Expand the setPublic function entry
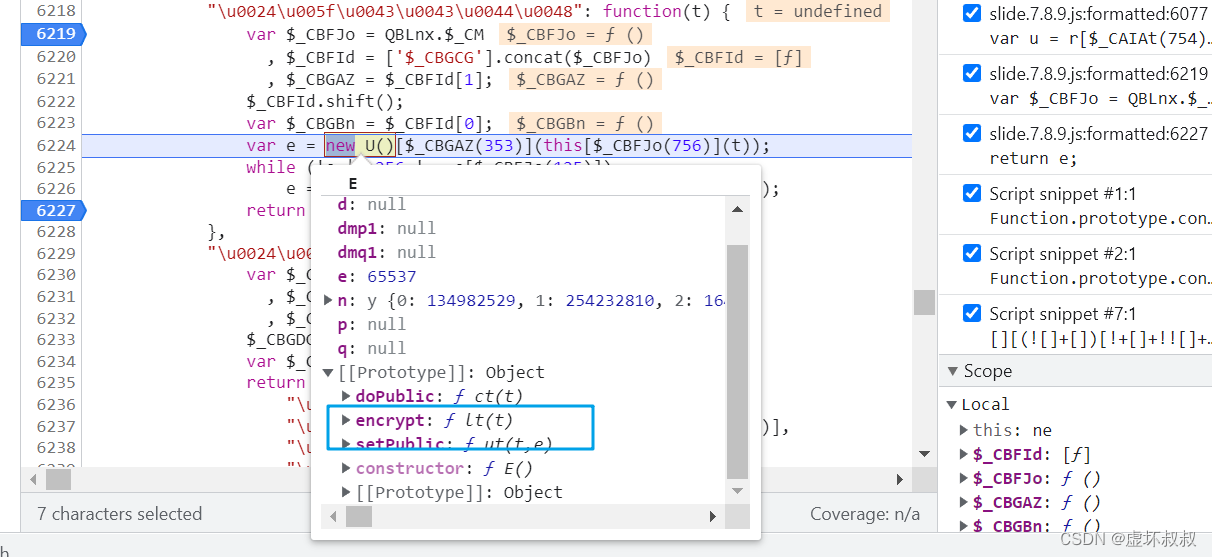1212x557 pixels. click(x=346, y=444)
